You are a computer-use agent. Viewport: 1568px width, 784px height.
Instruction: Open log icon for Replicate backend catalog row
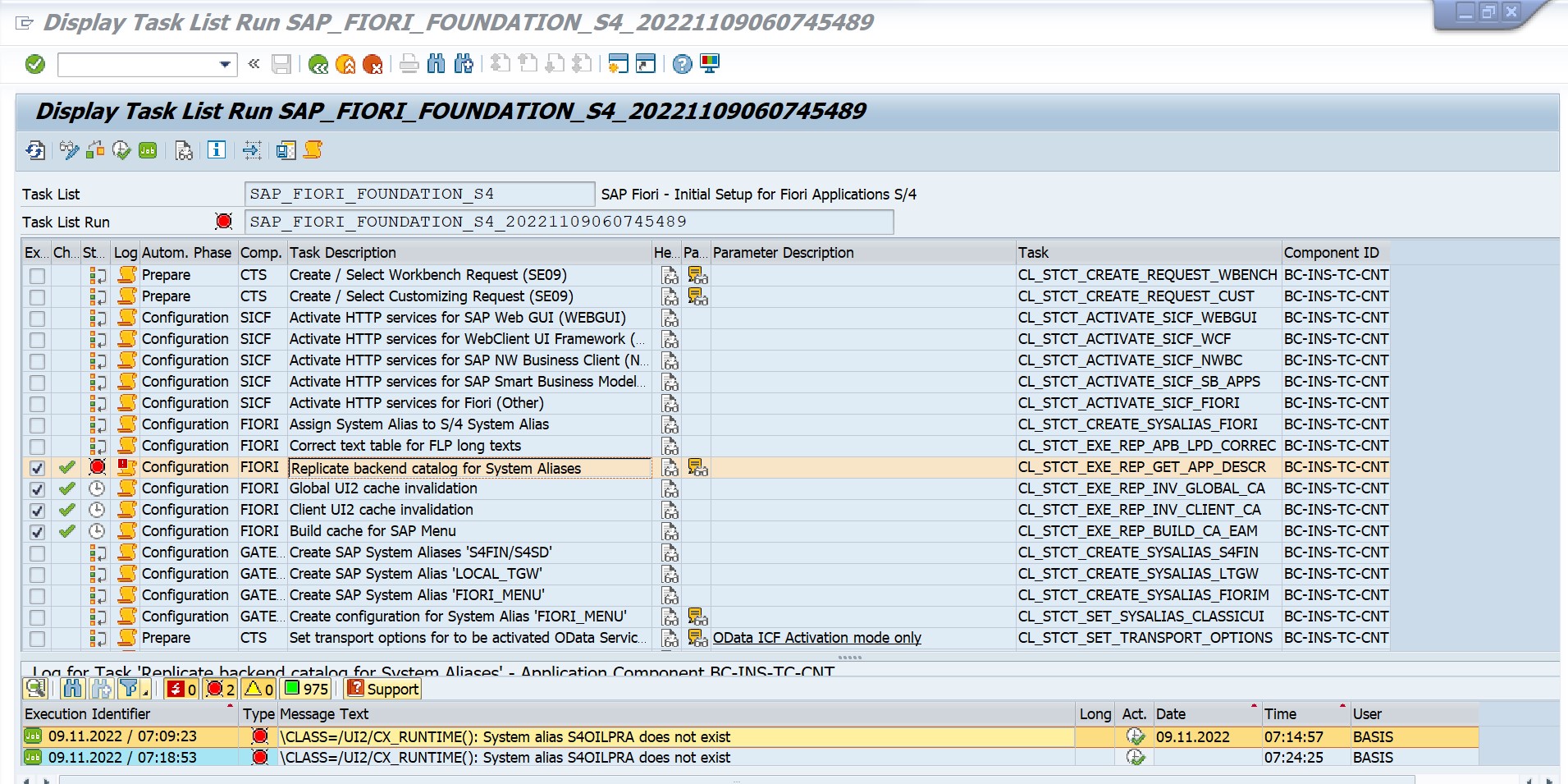(126, 467)
